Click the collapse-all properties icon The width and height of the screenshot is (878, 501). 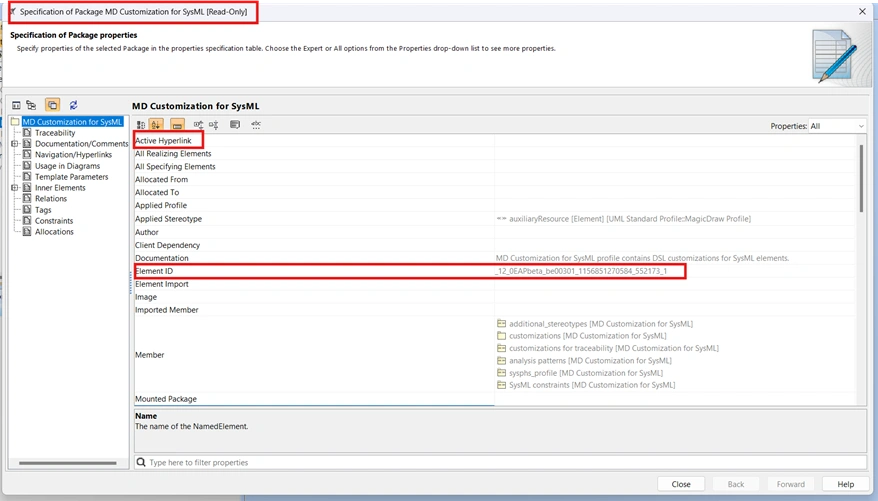(x=213, y=125)
